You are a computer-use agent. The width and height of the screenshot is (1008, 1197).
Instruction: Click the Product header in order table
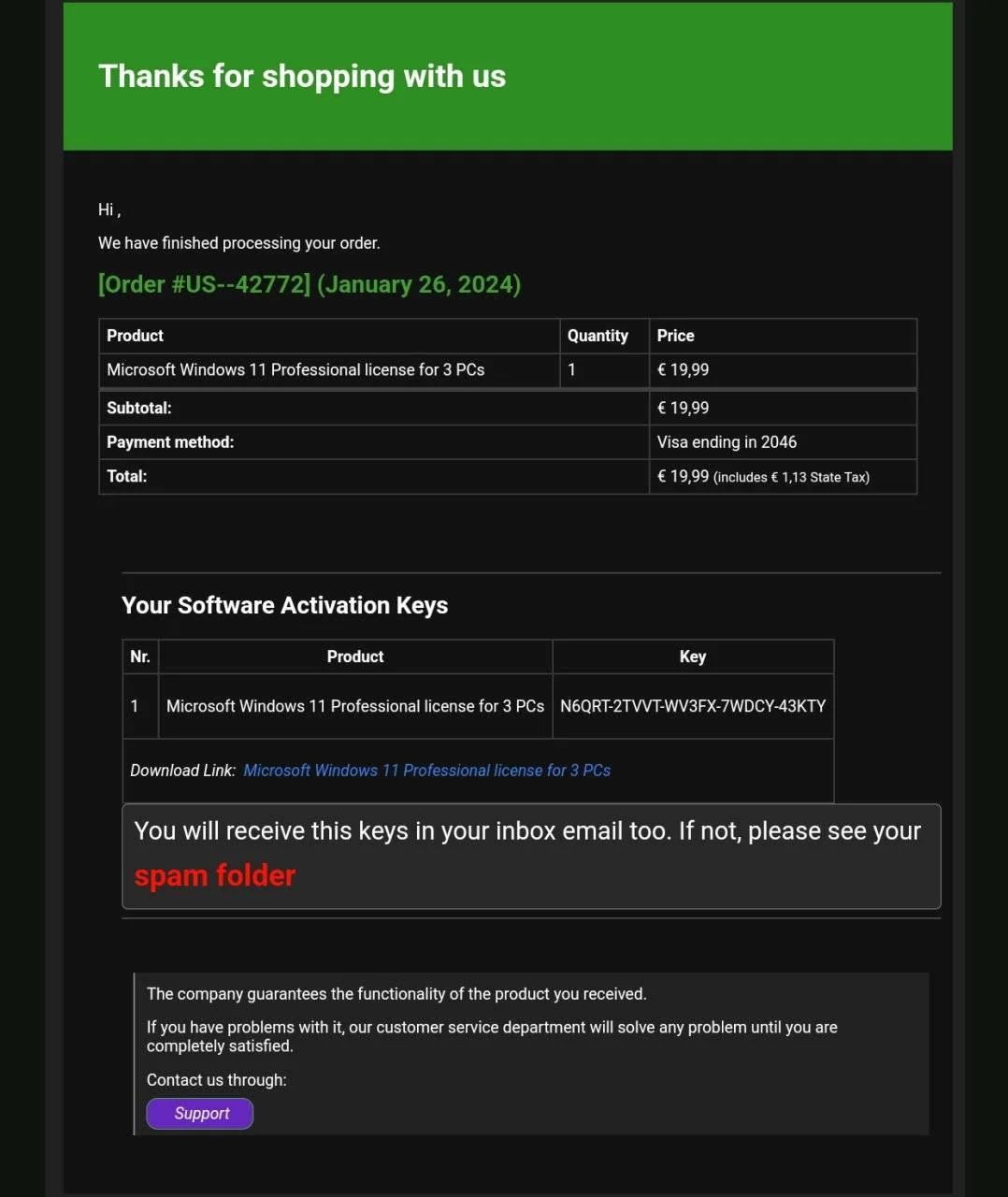pos(135,336)
